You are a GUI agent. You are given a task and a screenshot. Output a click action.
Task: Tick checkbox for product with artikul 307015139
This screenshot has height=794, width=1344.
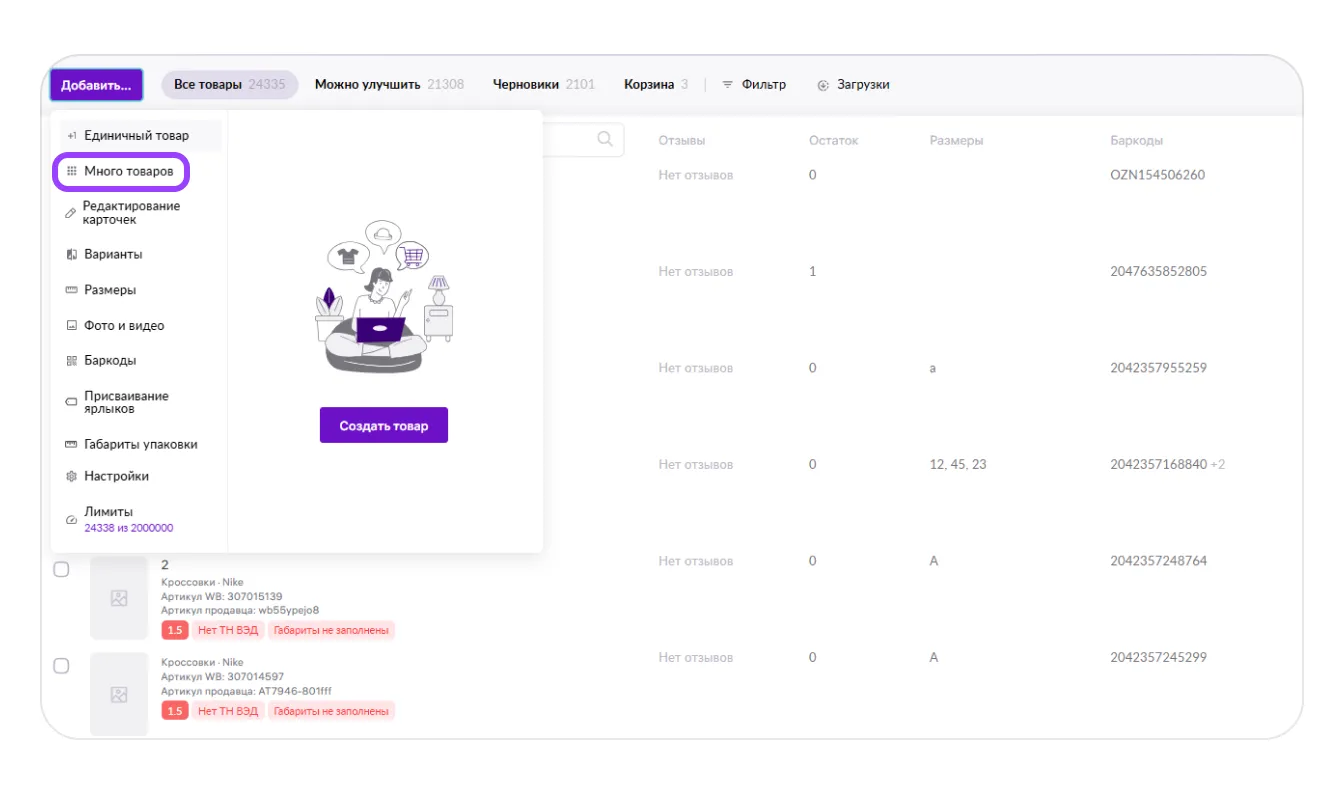(61, 569)
